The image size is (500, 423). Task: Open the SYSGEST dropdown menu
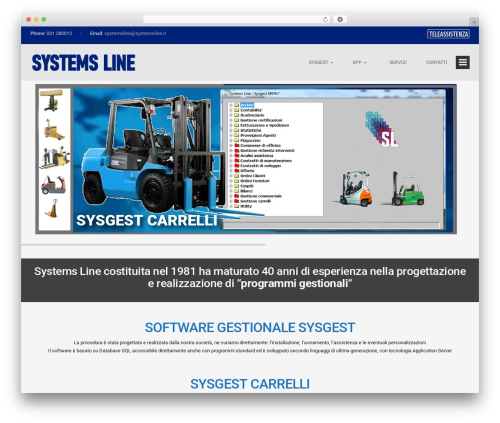click(321, 62)
